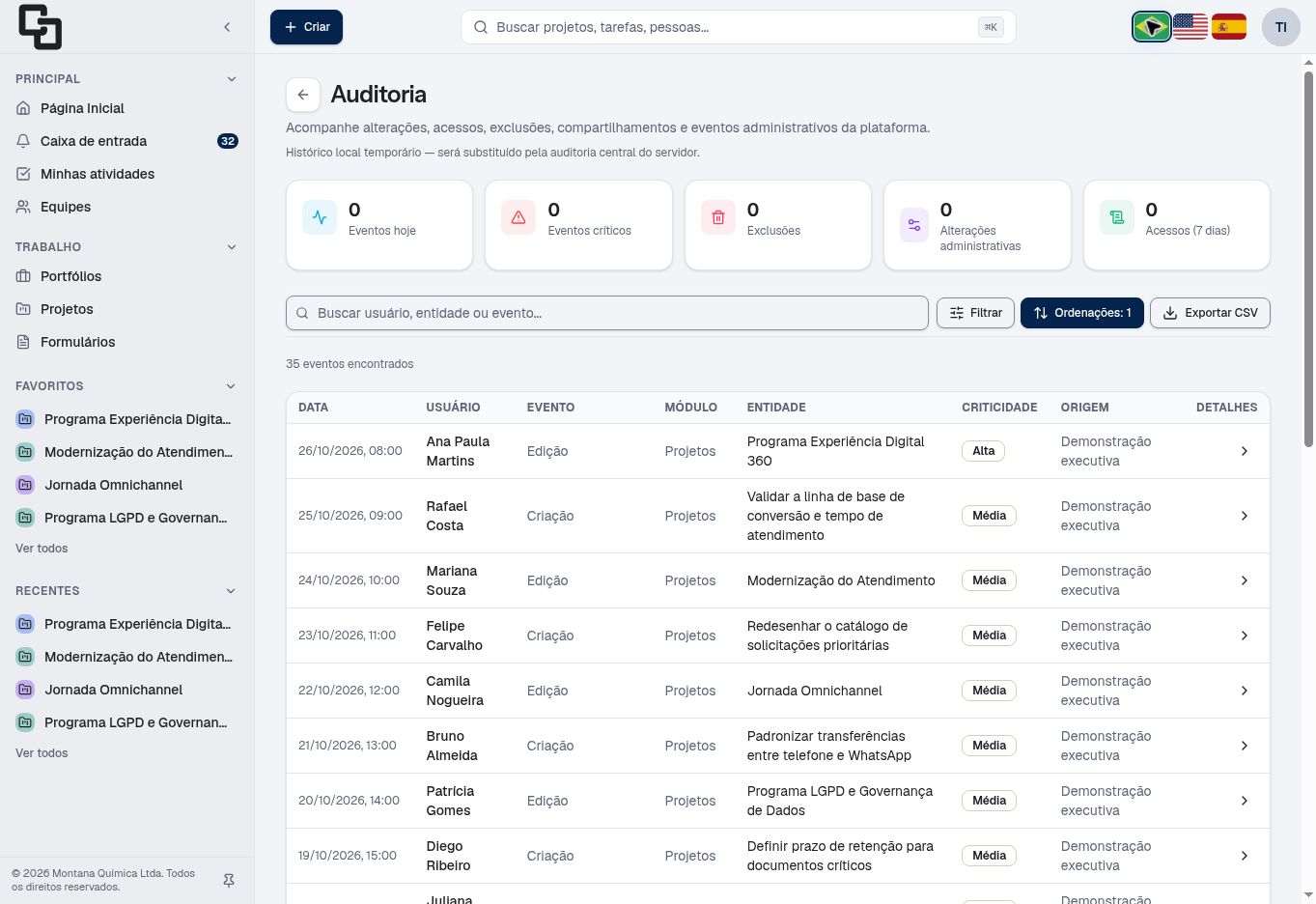
Task: Switch language to US English flag
Action: pos(1190,27)
